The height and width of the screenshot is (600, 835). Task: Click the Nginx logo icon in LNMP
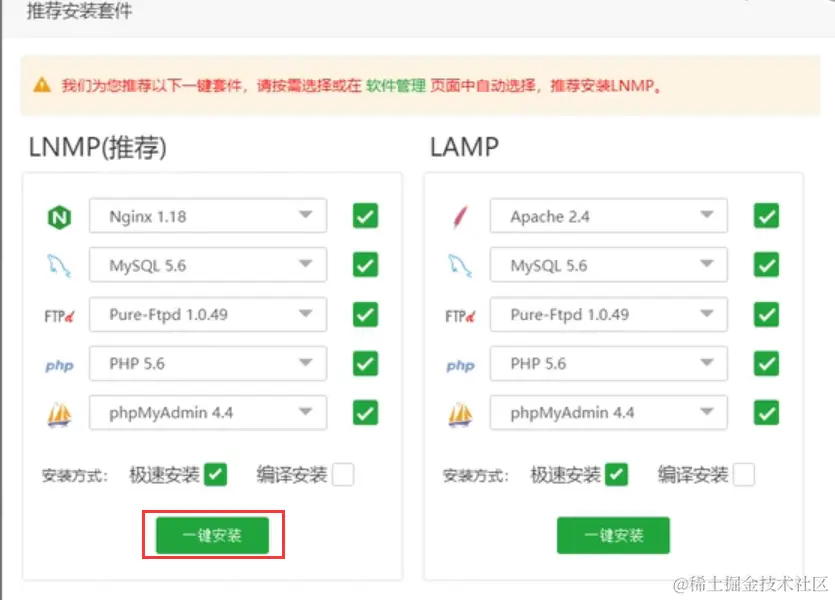point(59,217)
